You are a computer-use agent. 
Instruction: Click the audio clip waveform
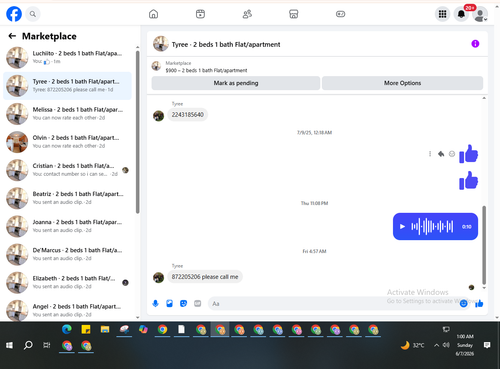click(432, 227)
